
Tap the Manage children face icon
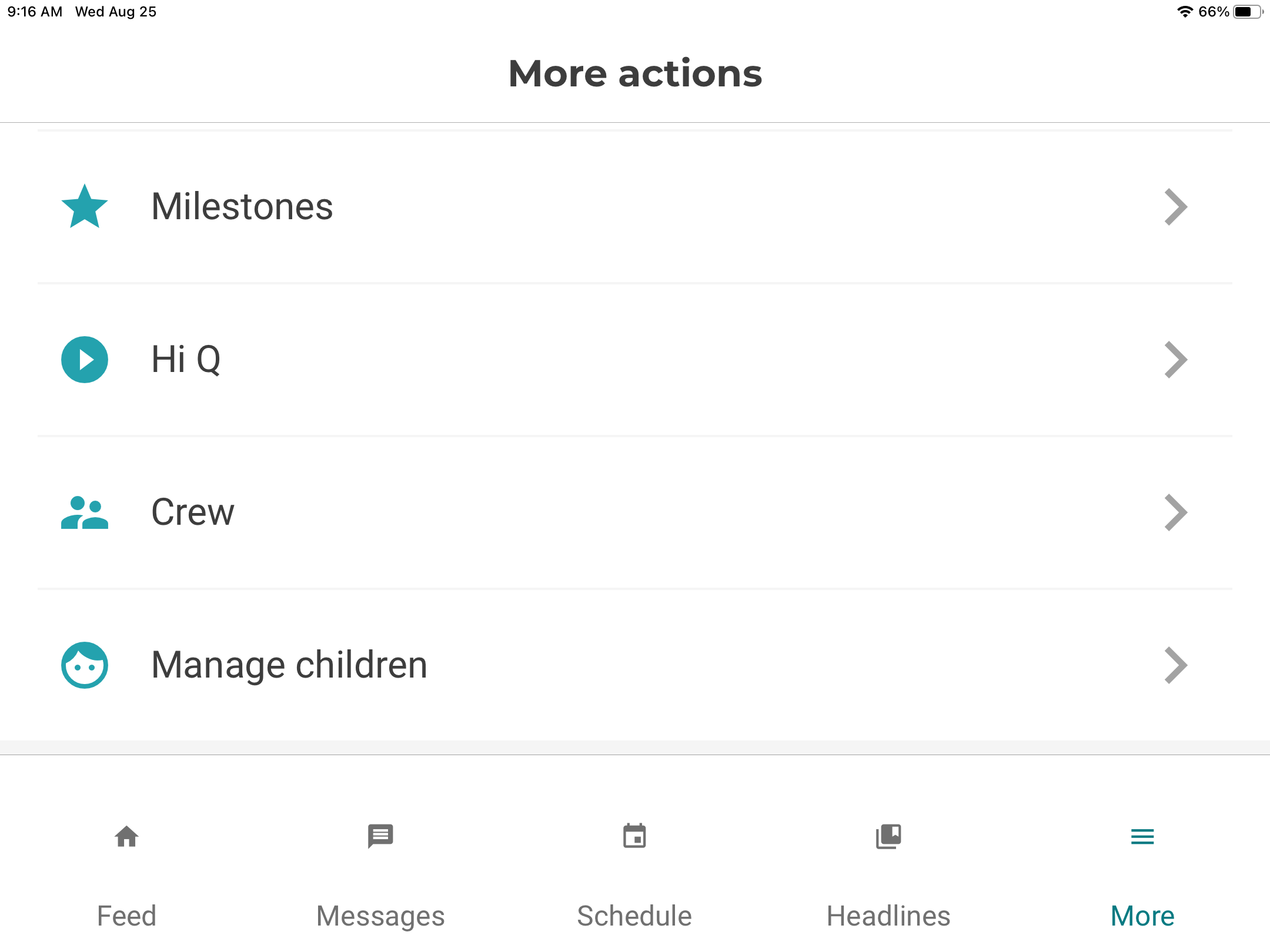click(x=85, y=665)
